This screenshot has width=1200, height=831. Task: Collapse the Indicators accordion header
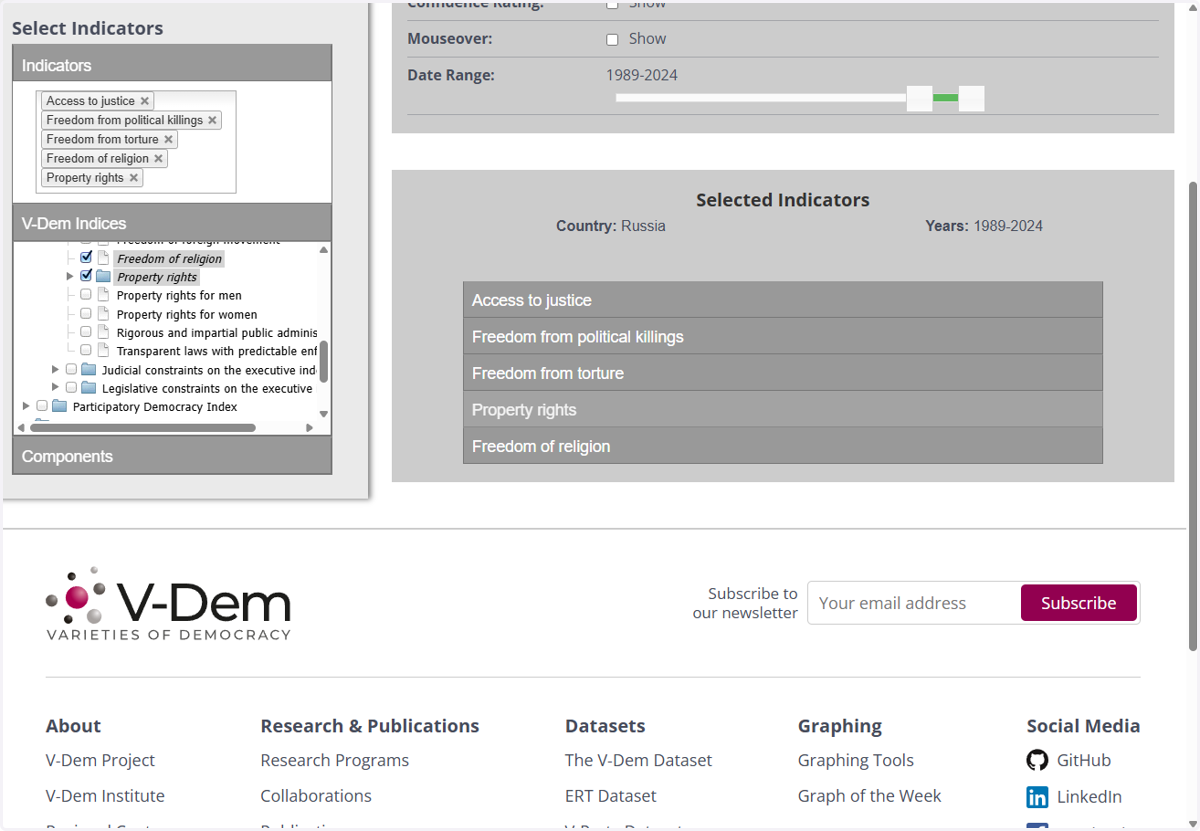point(172,63)
